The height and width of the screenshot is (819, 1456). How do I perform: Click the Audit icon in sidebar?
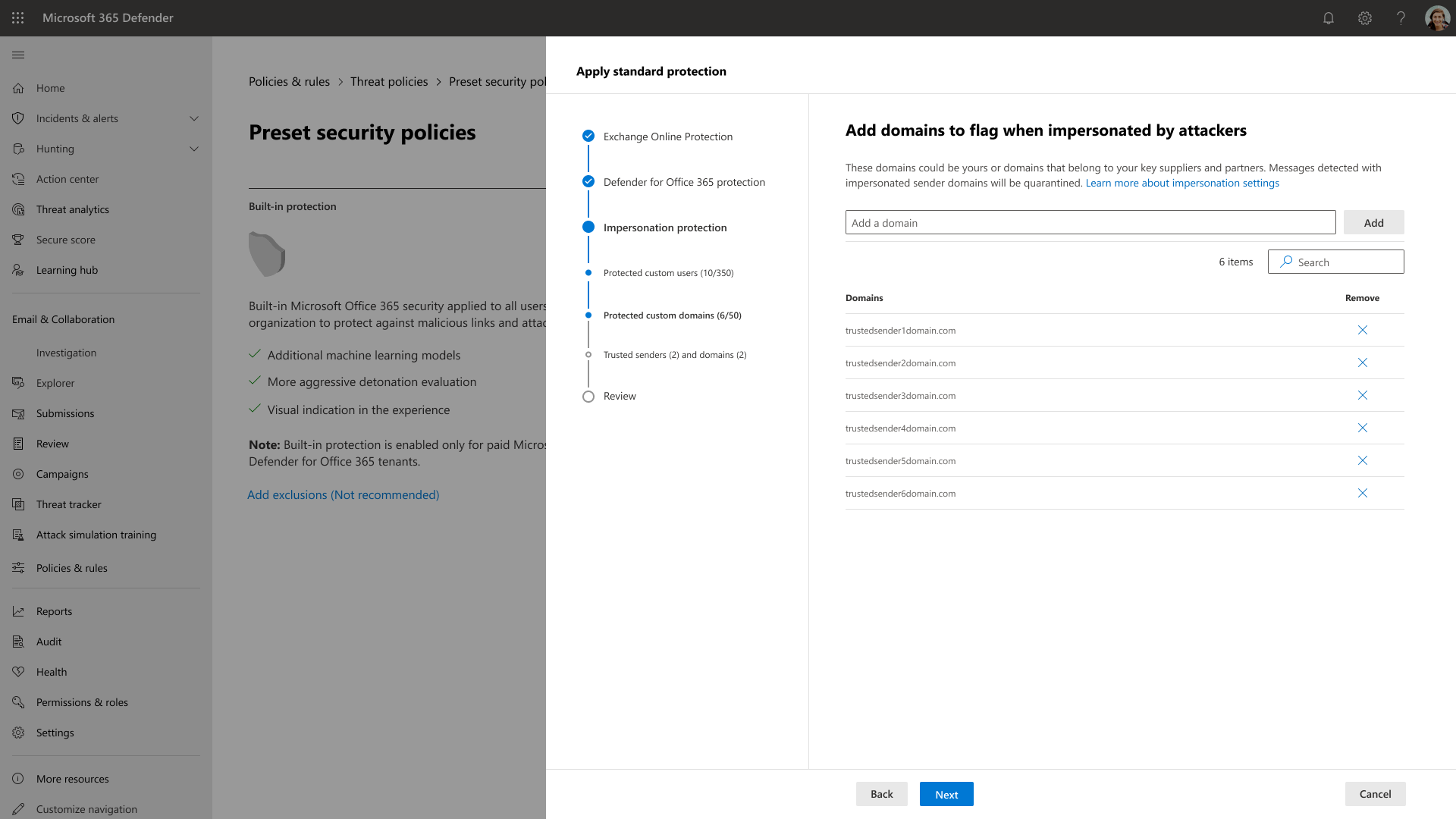18,642
